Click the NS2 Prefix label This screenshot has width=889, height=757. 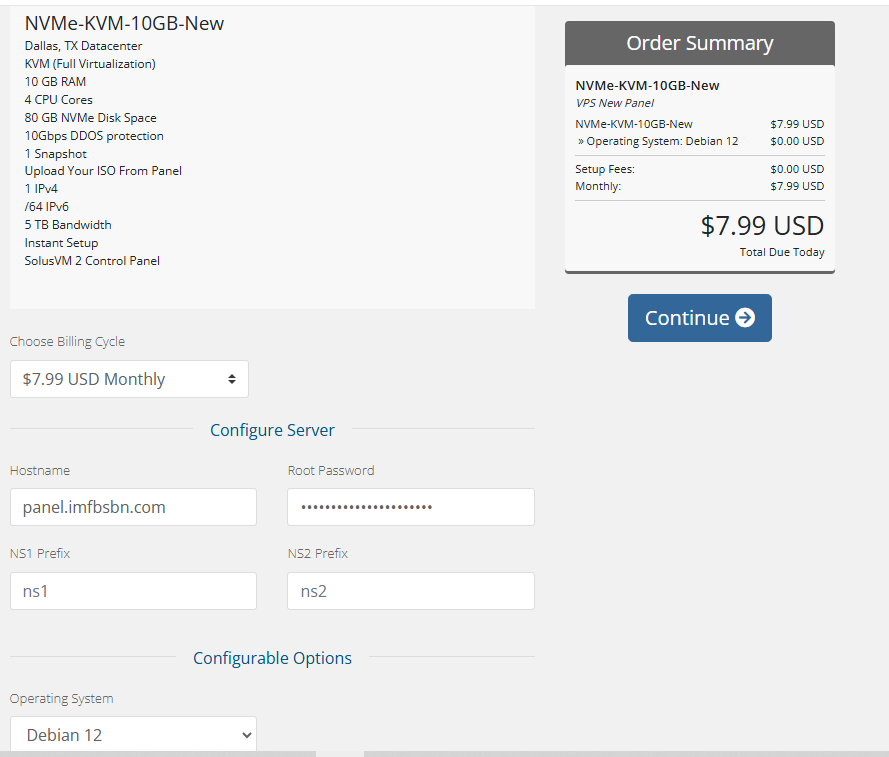click(318, 553)
